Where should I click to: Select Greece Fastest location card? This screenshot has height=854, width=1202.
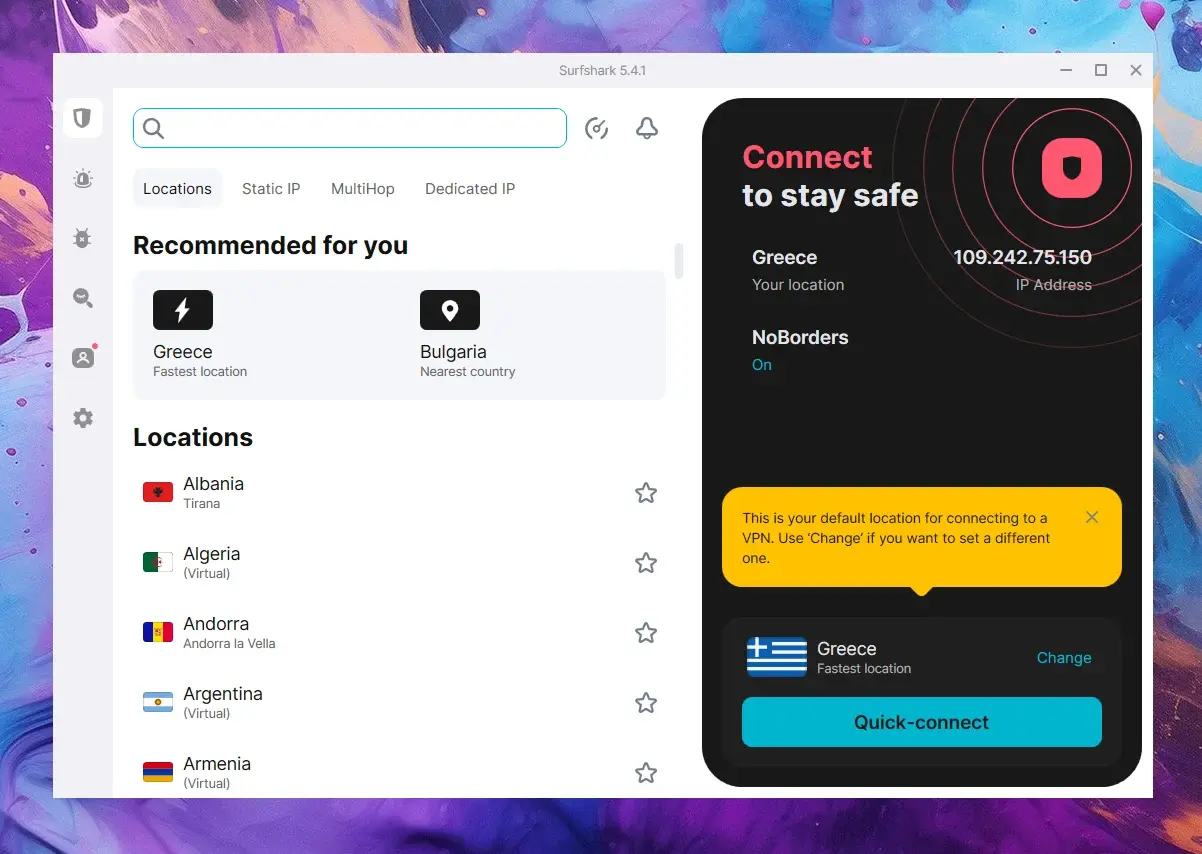(266, 335)
